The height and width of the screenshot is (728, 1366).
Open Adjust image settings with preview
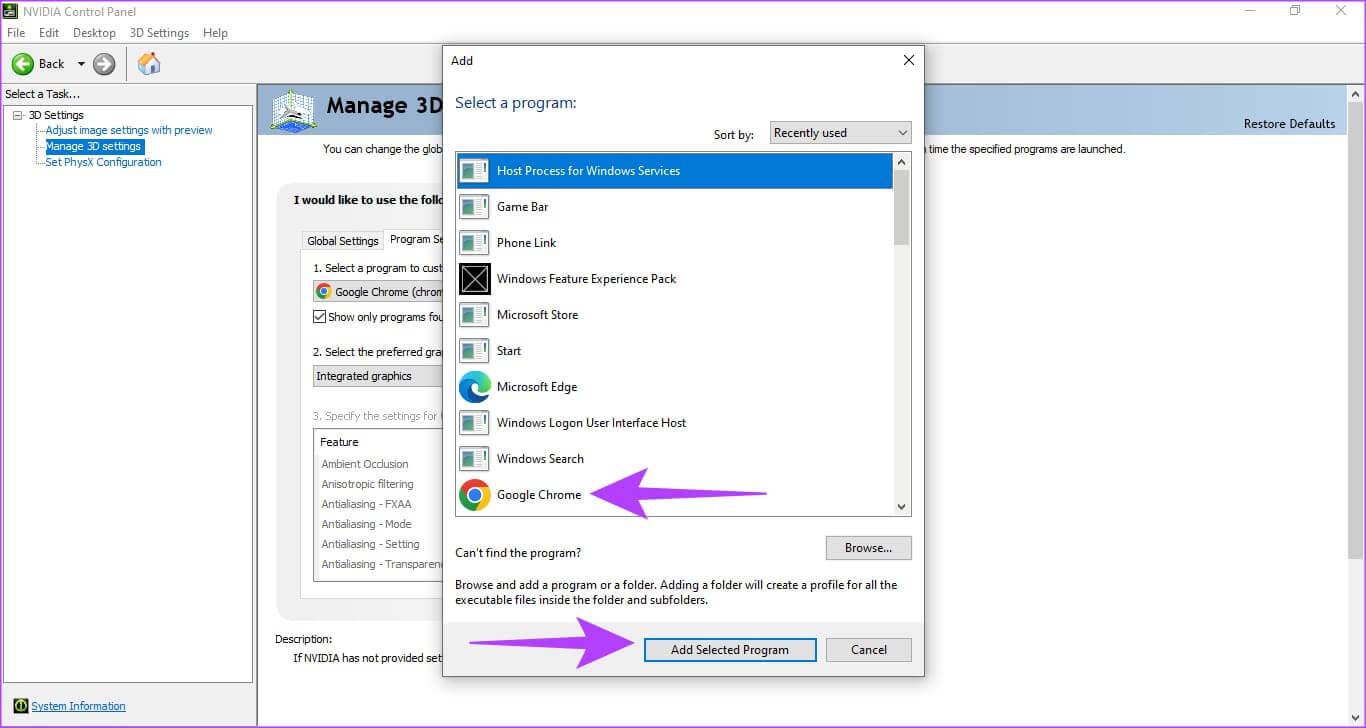(x=129, y=130)
